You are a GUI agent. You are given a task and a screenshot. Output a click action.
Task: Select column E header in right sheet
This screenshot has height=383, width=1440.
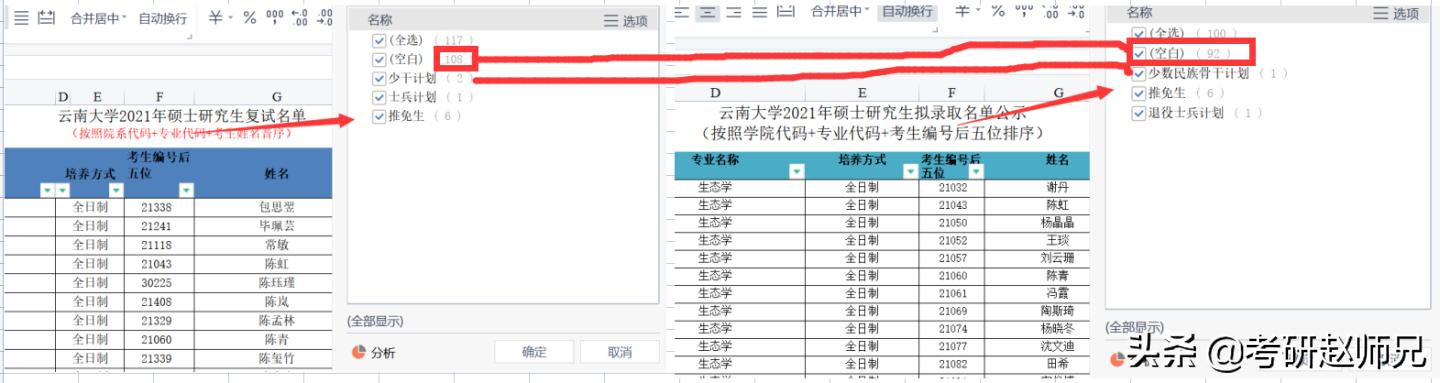click(x=861, y=92)
